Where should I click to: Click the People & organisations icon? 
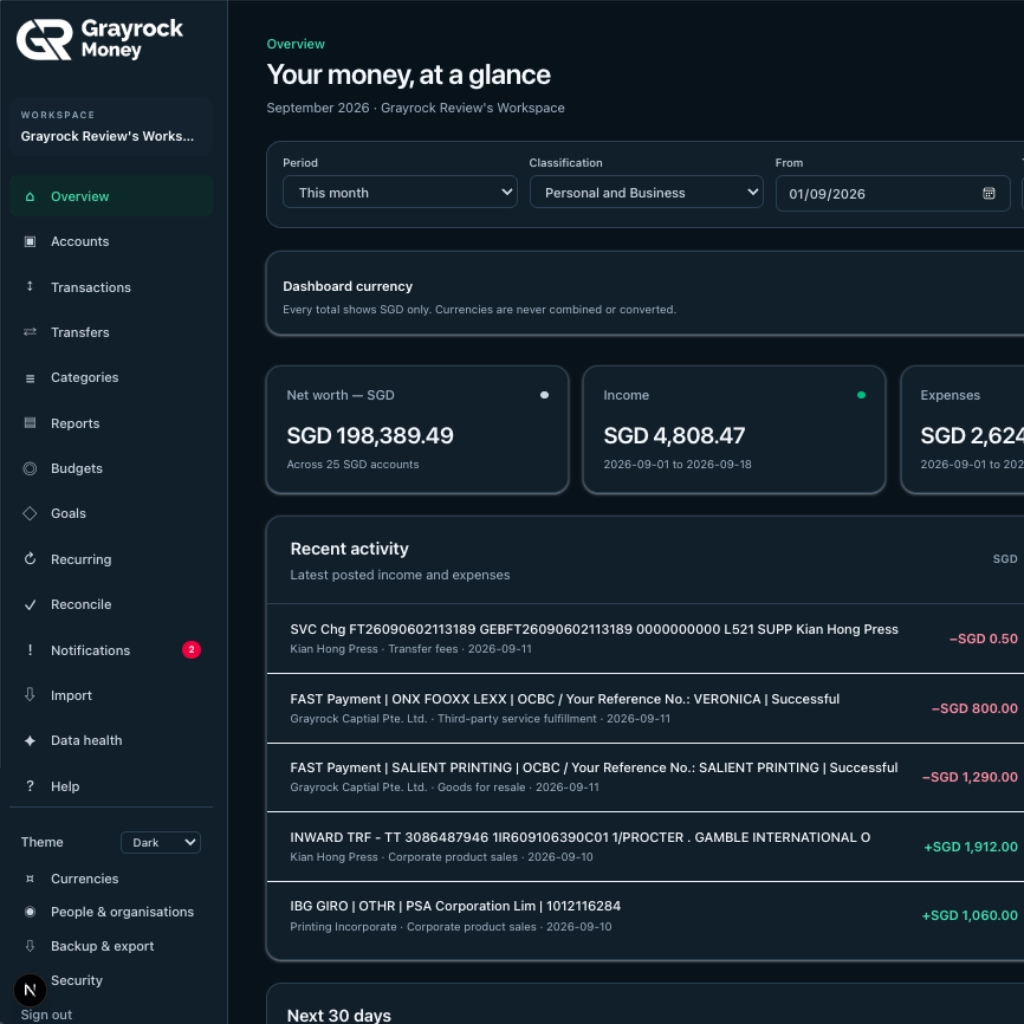click(x=29, y=912)
